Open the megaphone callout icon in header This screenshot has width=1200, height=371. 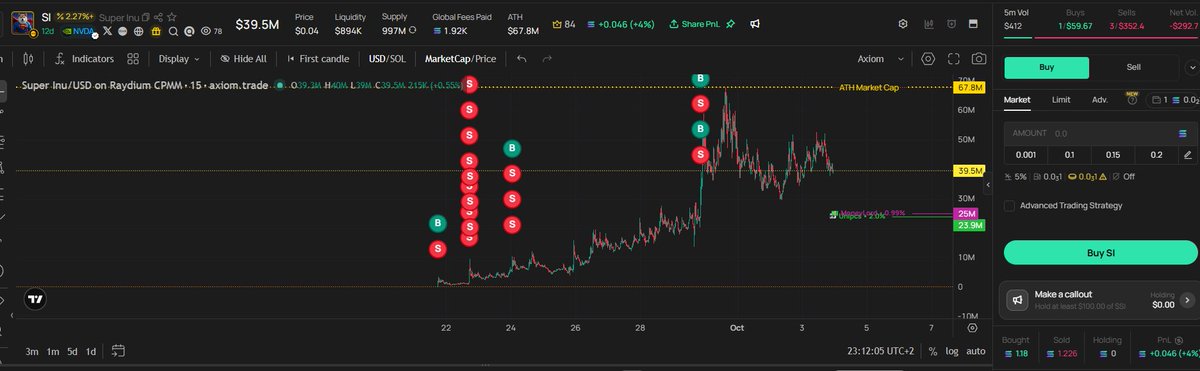(754, 24)
